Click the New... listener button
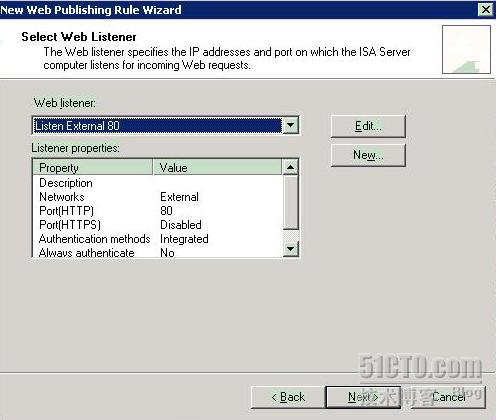The image size is (496, 420). click(x=368, y=155)
